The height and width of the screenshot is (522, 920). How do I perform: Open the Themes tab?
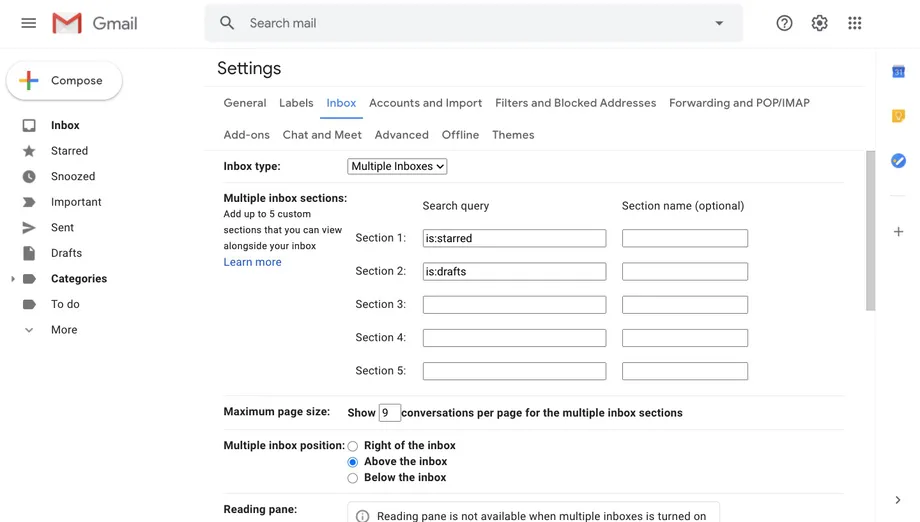click(513, 135)
